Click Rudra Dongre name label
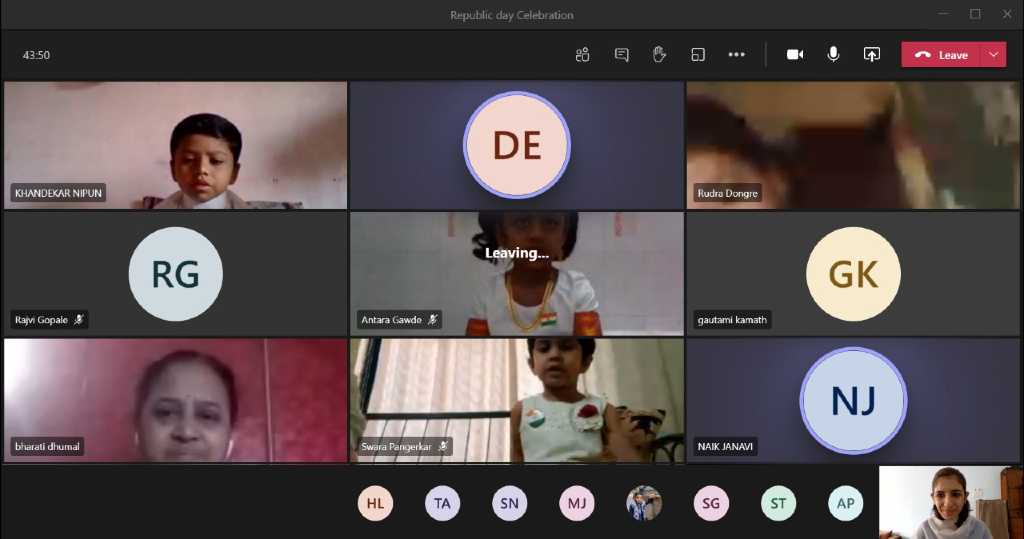 728,193
